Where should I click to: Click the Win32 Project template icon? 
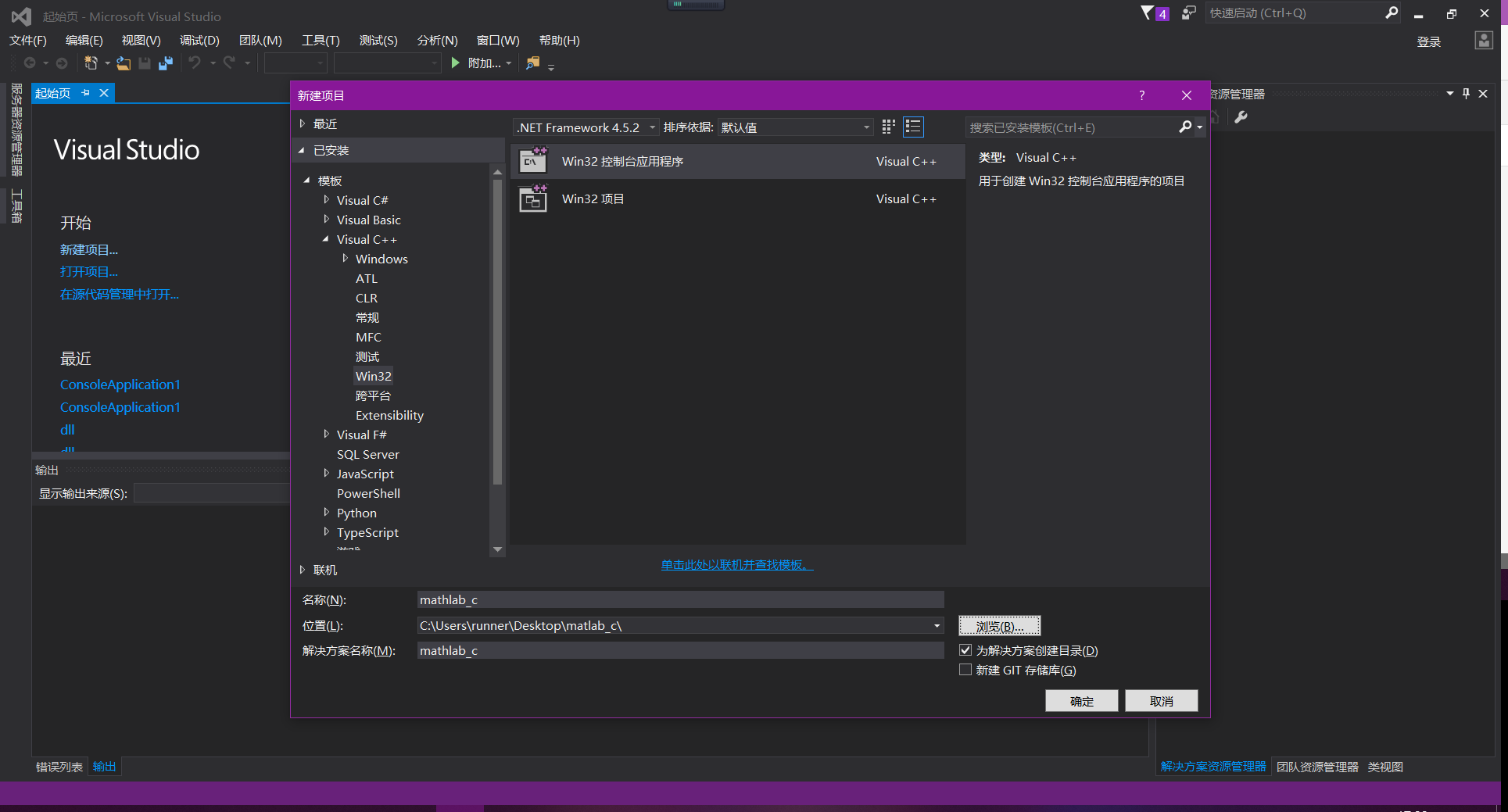click(533, 199)
